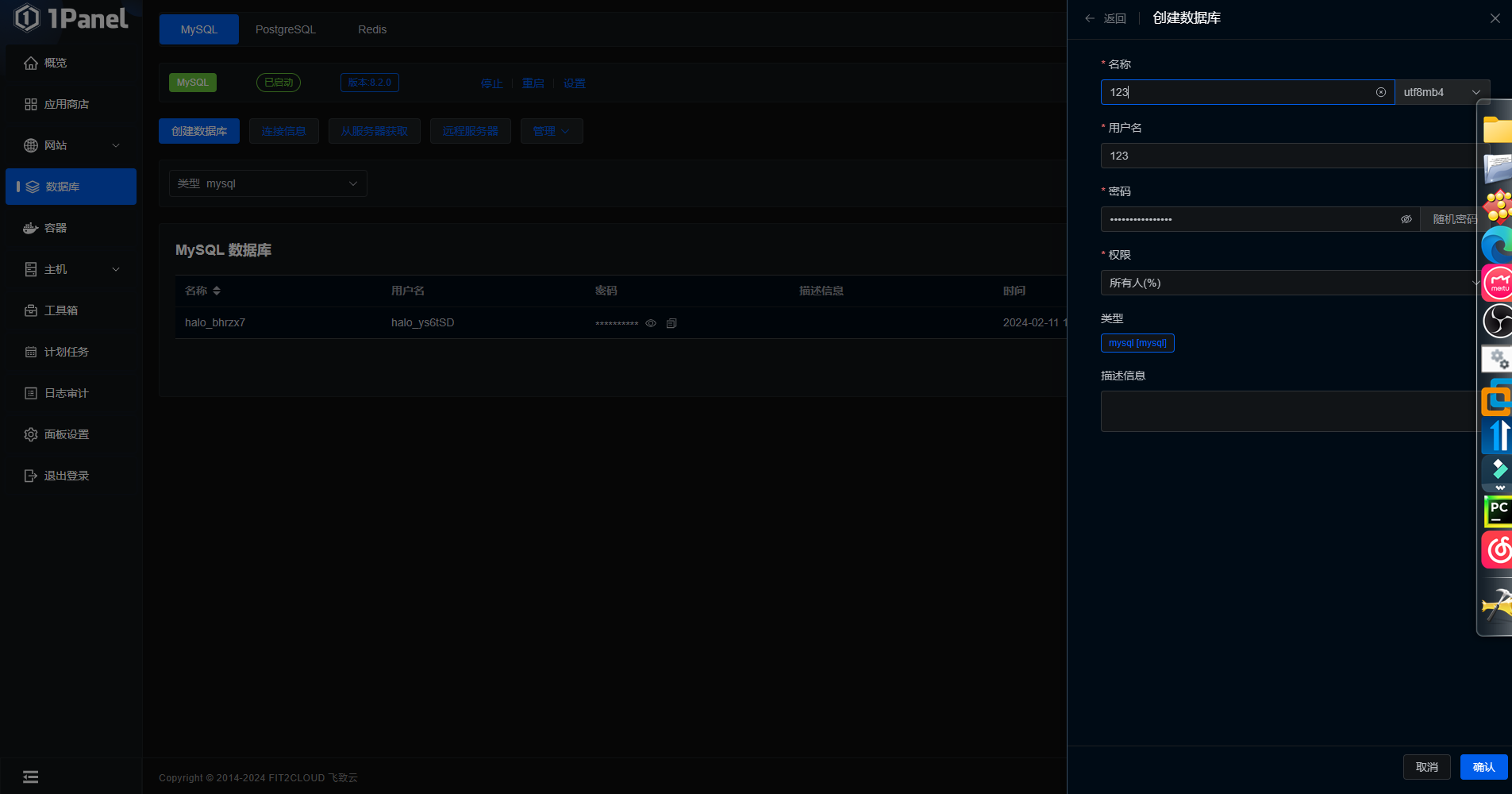The image size is (1512, 794).
Task: Switch to the PostgreSQL tab
Action: point(285,29)
